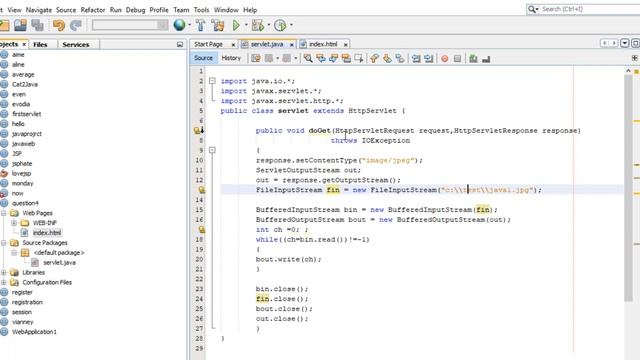Expand the Configuration Files node
Viewport: 640px width, 360px height.
pos(4,282)
